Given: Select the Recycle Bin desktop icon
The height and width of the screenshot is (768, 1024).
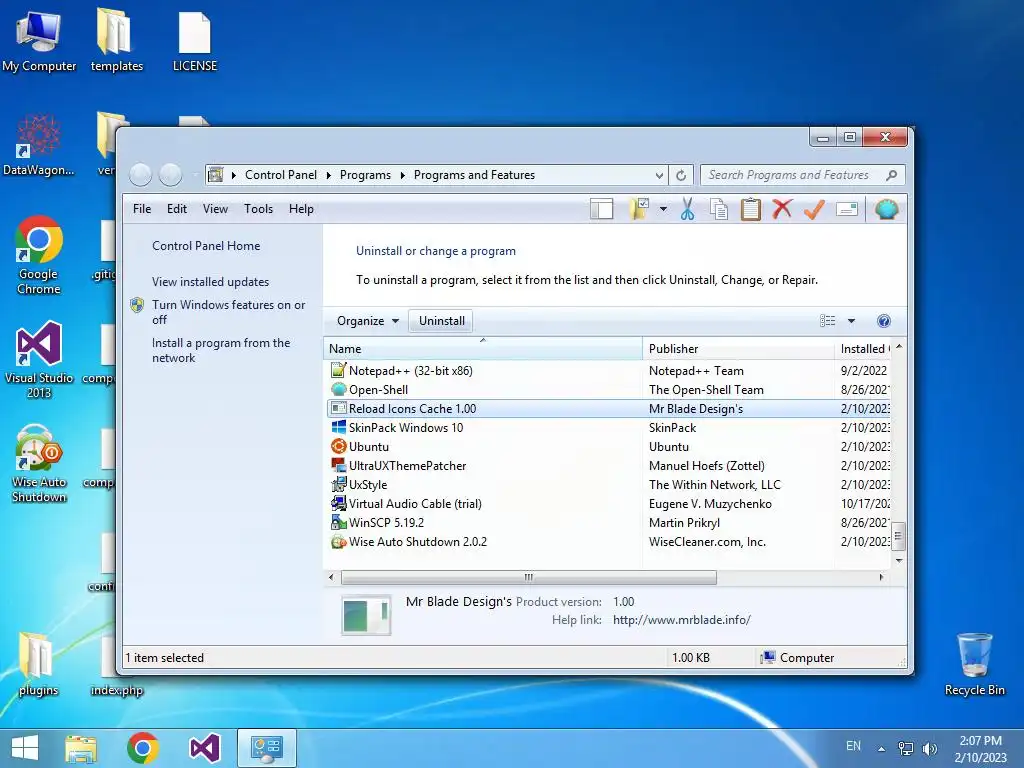Looking at the screenshot, I should (974, 664).
